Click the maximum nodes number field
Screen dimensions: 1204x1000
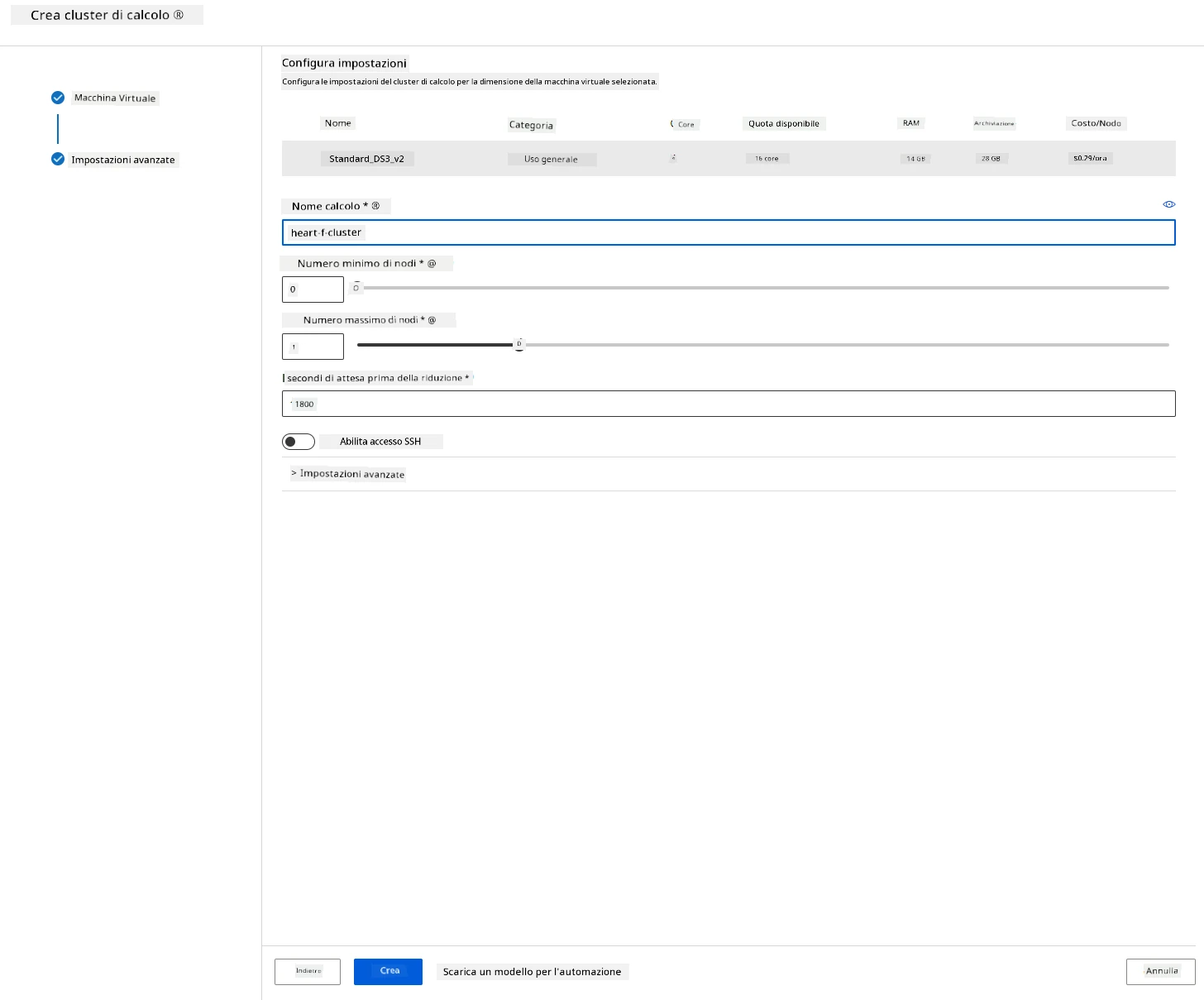pos(313,347)
